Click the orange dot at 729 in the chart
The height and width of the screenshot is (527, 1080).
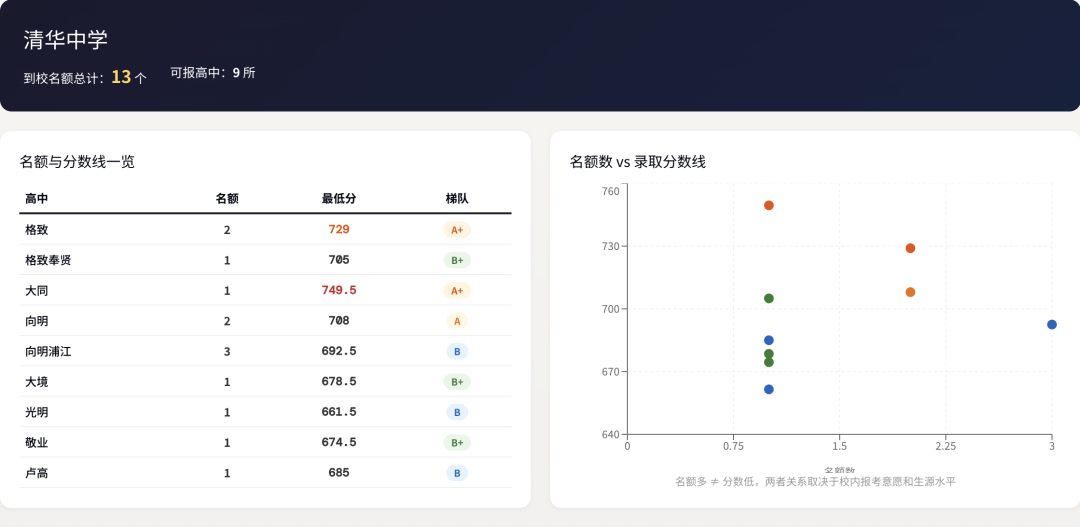[910, 248]
